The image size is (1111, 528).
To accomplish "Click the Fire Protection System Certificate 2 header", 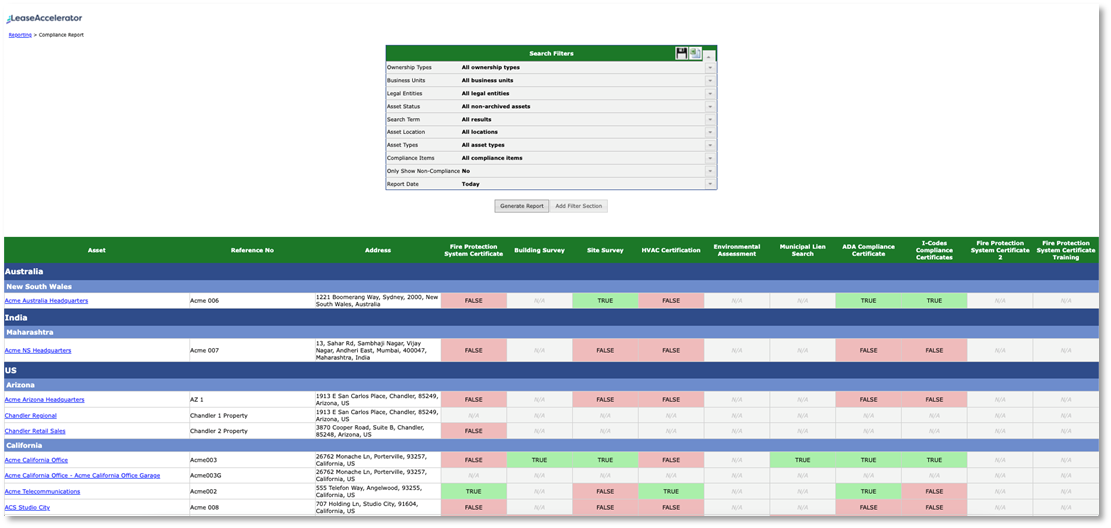I will 1000,250.
